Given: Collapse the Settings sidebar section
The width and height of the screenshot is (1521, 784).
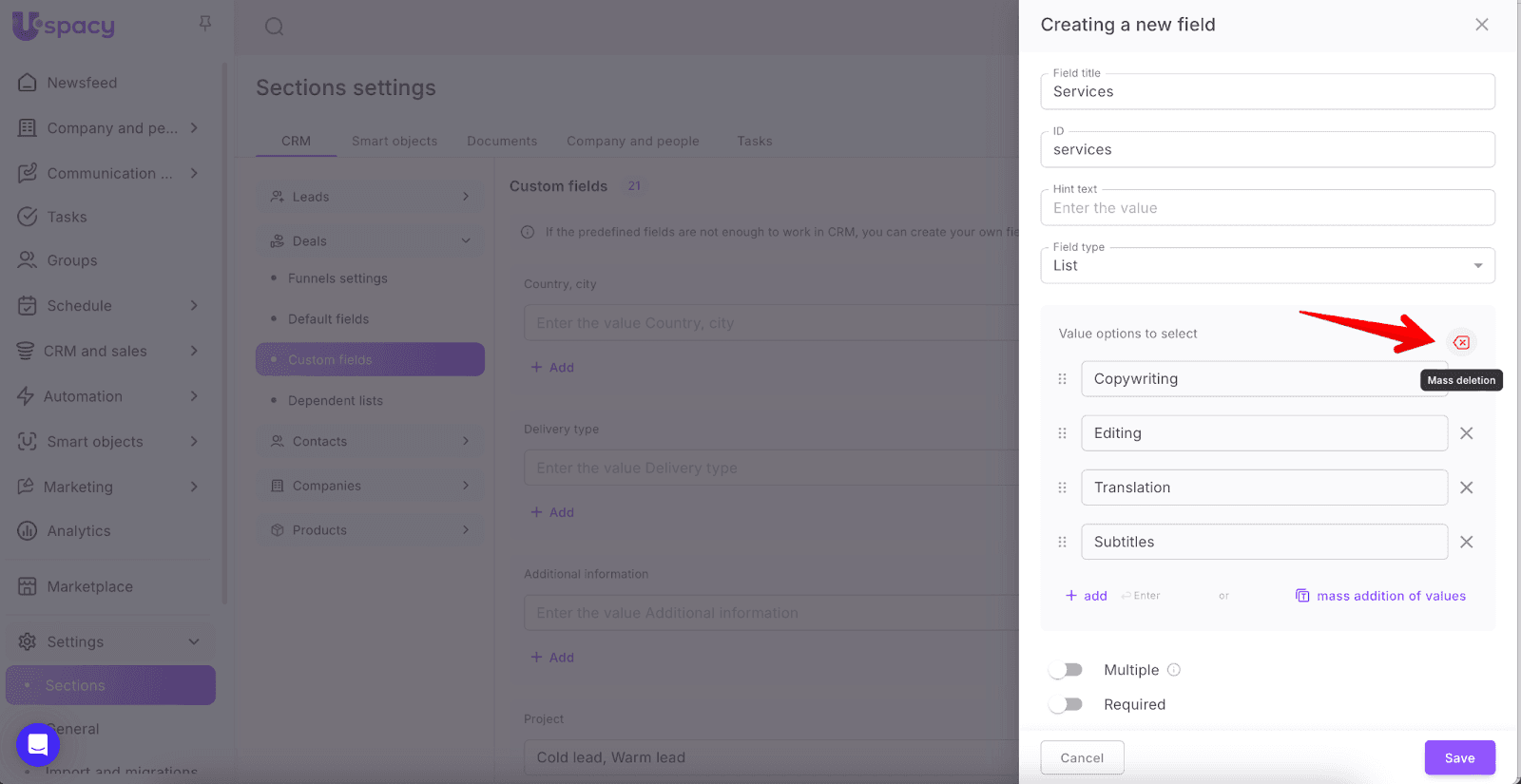Looking at the screenshot, I should pyautogui.click(x=193, y=641).
